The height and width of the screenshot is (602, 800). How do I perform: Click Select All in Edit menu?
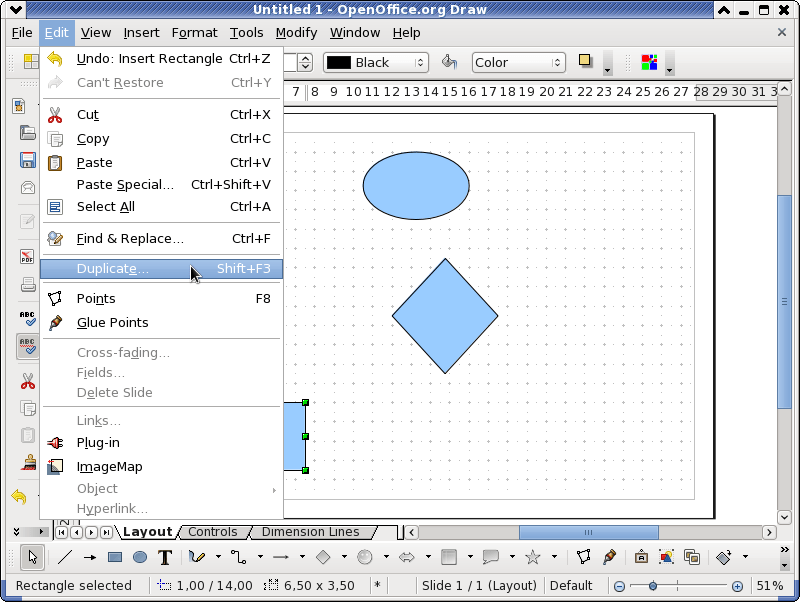pos(161,207)
